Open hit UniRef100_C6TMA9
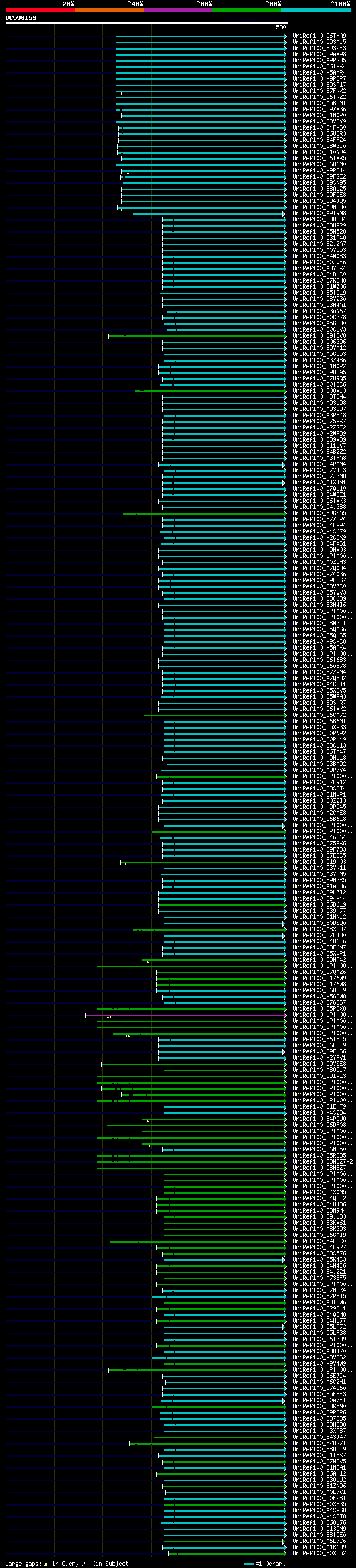 point(319,36)
